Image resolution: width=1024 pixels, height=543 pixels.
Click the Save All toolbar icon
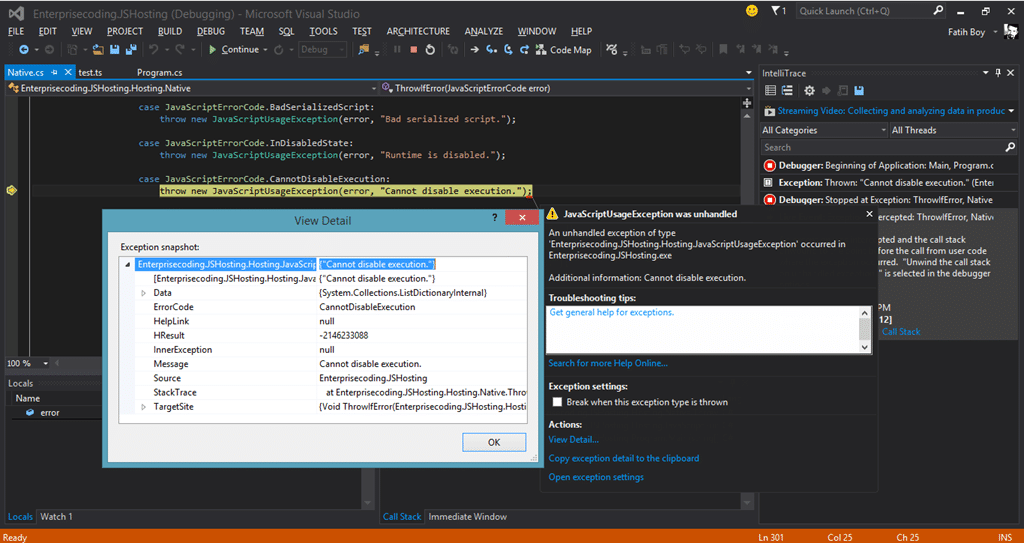131,50
